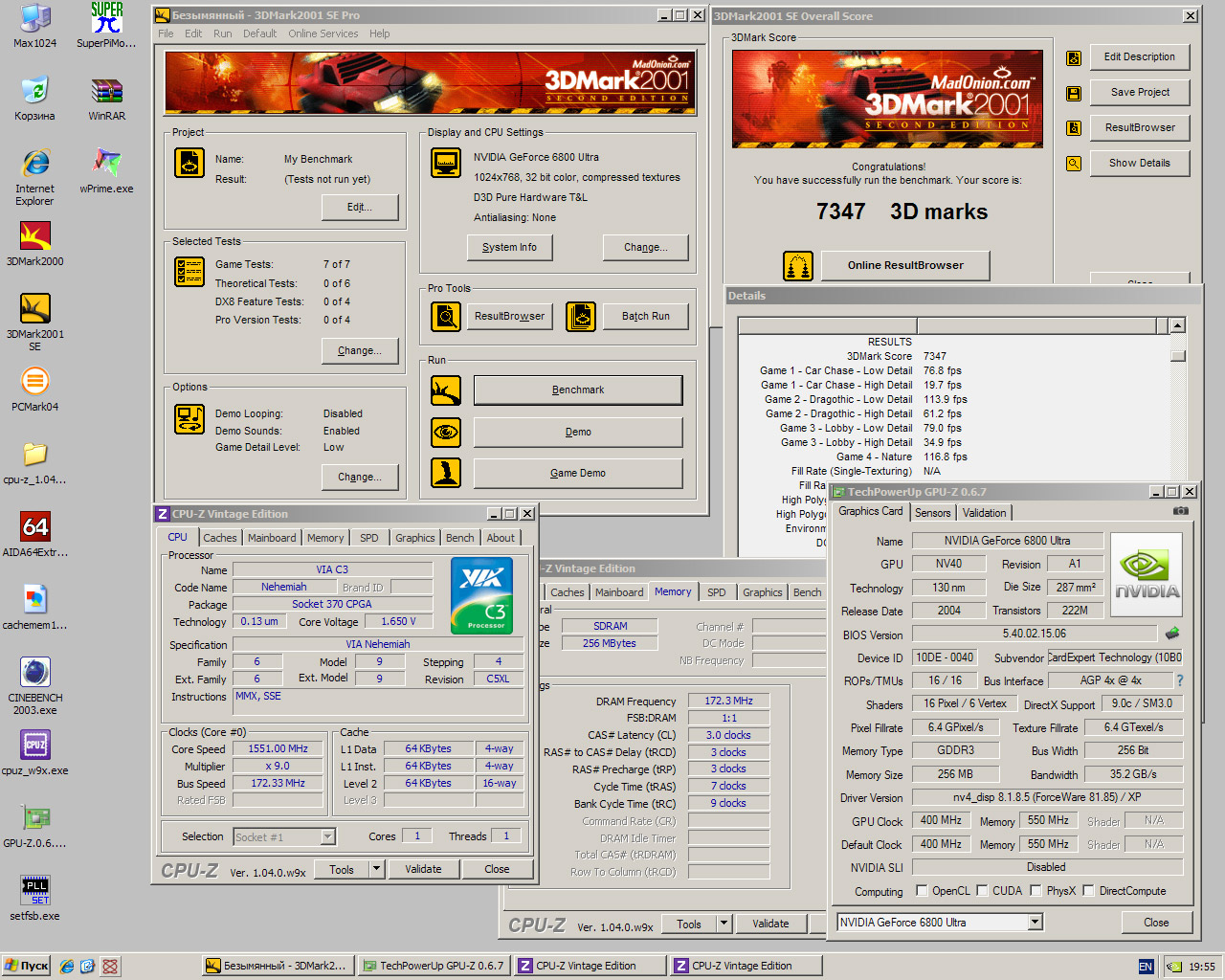1225x980 pixels.
Task: Enable the OpenCL checkbox
Action: click(x=922, y=891)
